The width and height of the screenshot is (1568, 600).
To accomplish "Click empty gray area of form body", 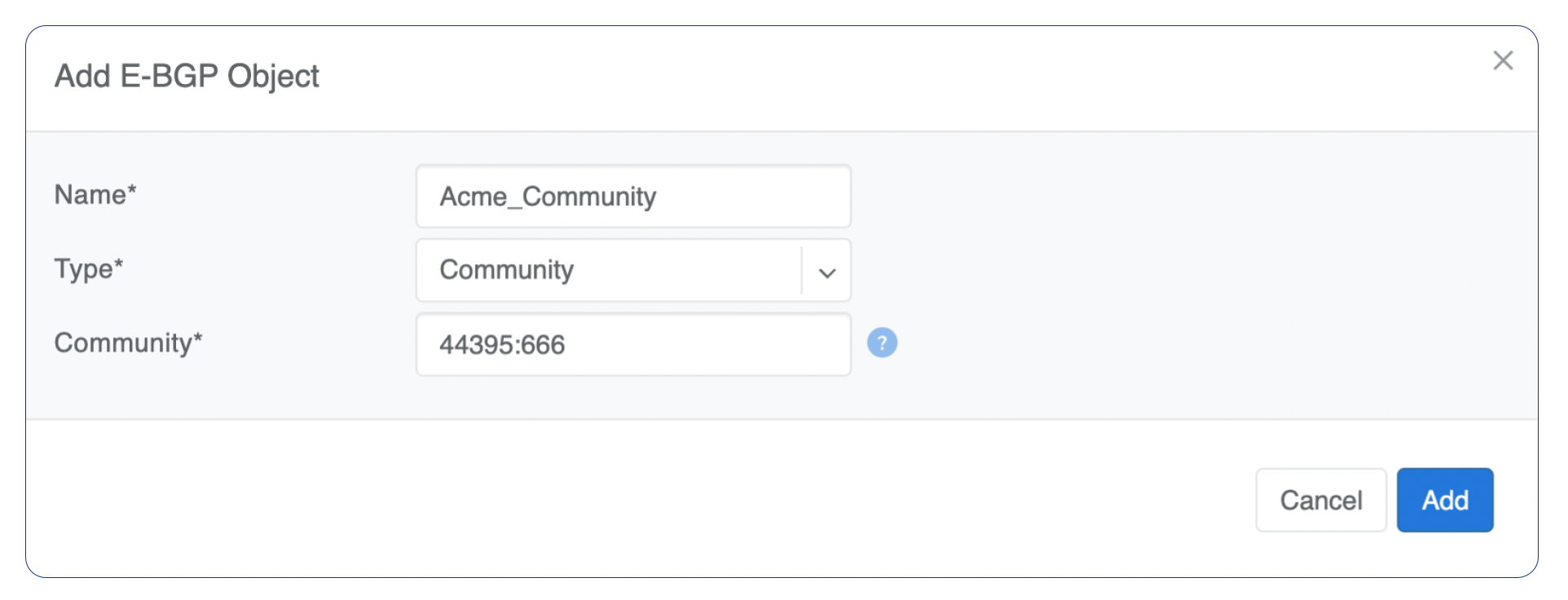I will coord(1182,269).
